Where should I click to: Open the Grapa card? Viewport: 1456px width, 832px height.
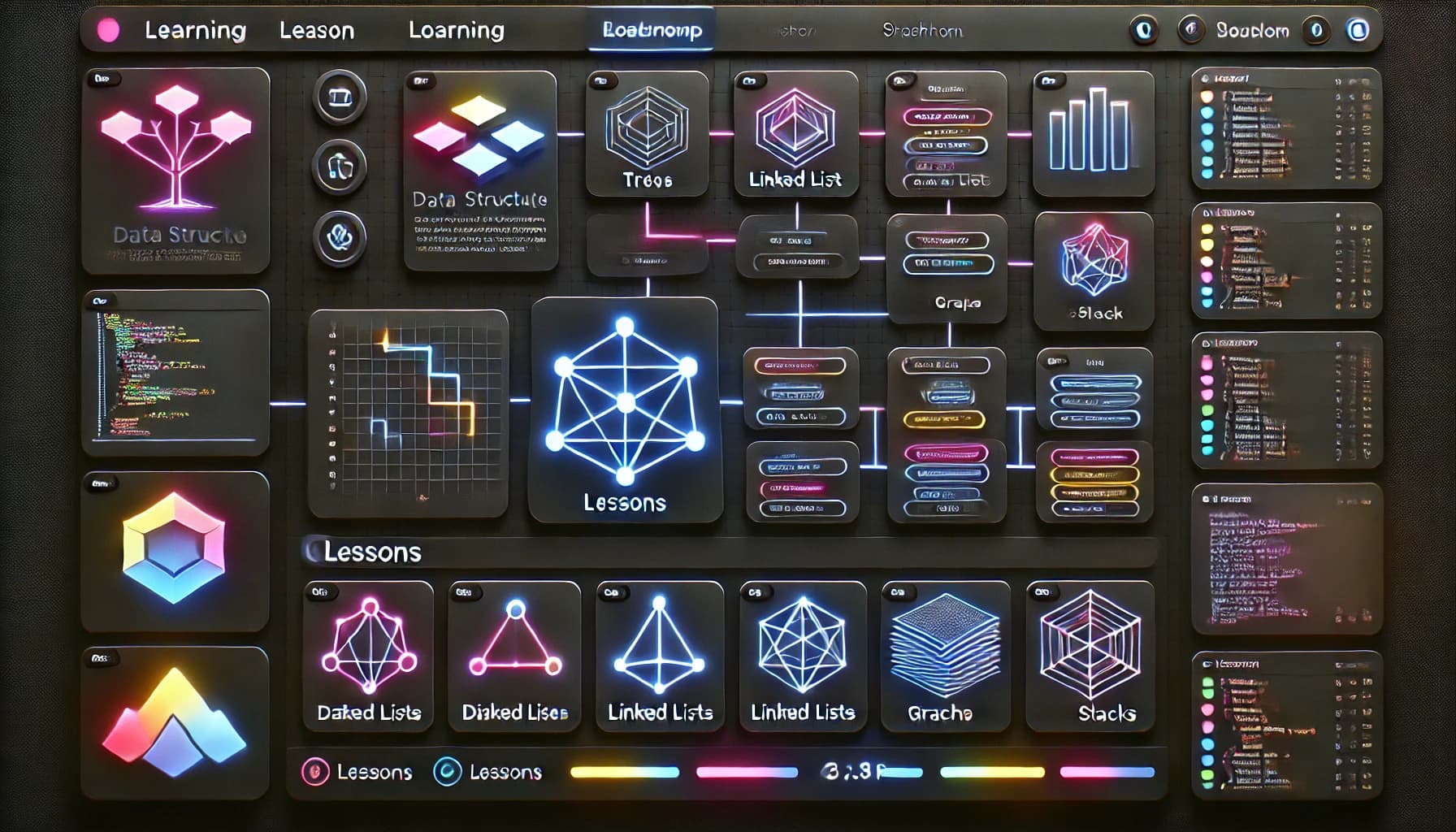[x=946, y=268]
